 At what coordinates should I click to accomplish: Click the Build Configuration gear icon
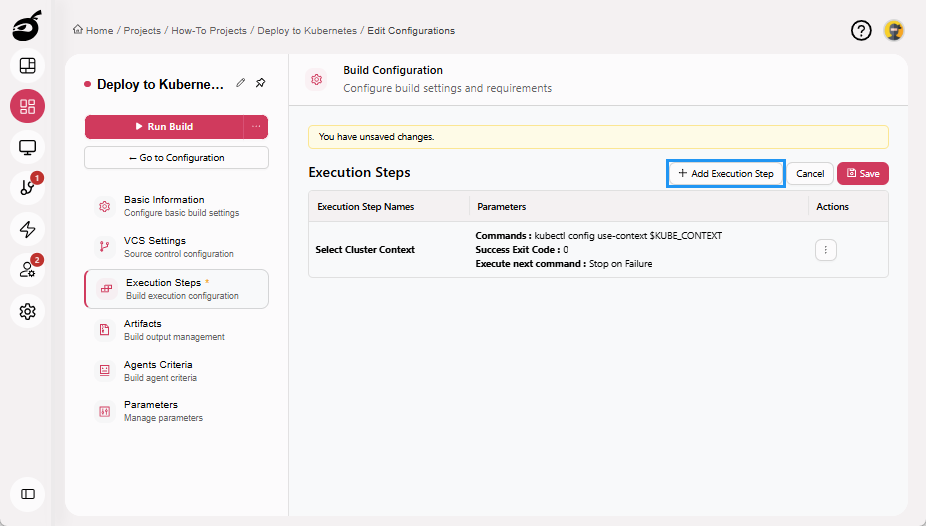317,79
